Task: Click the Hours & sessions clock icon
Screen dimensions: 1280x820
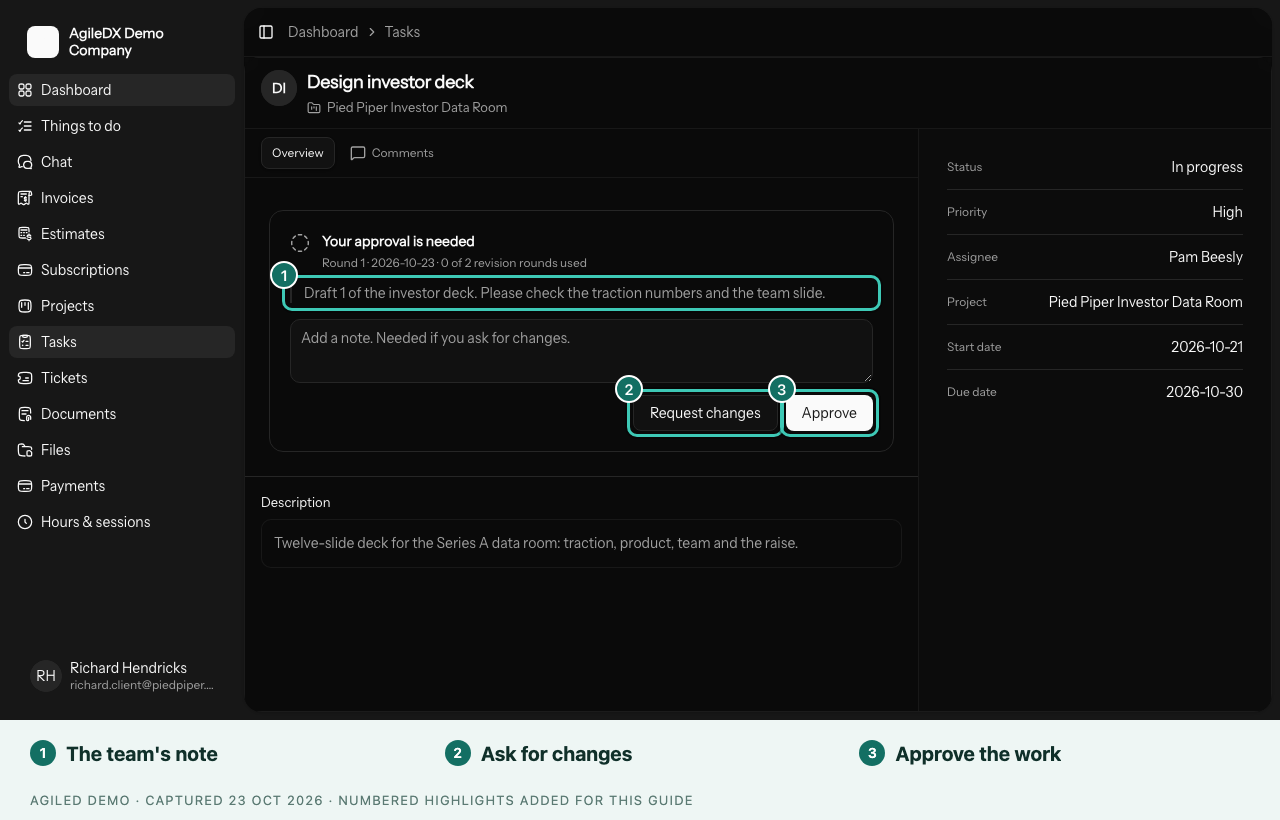Action: pyautogui.click(x=25, y=522)
